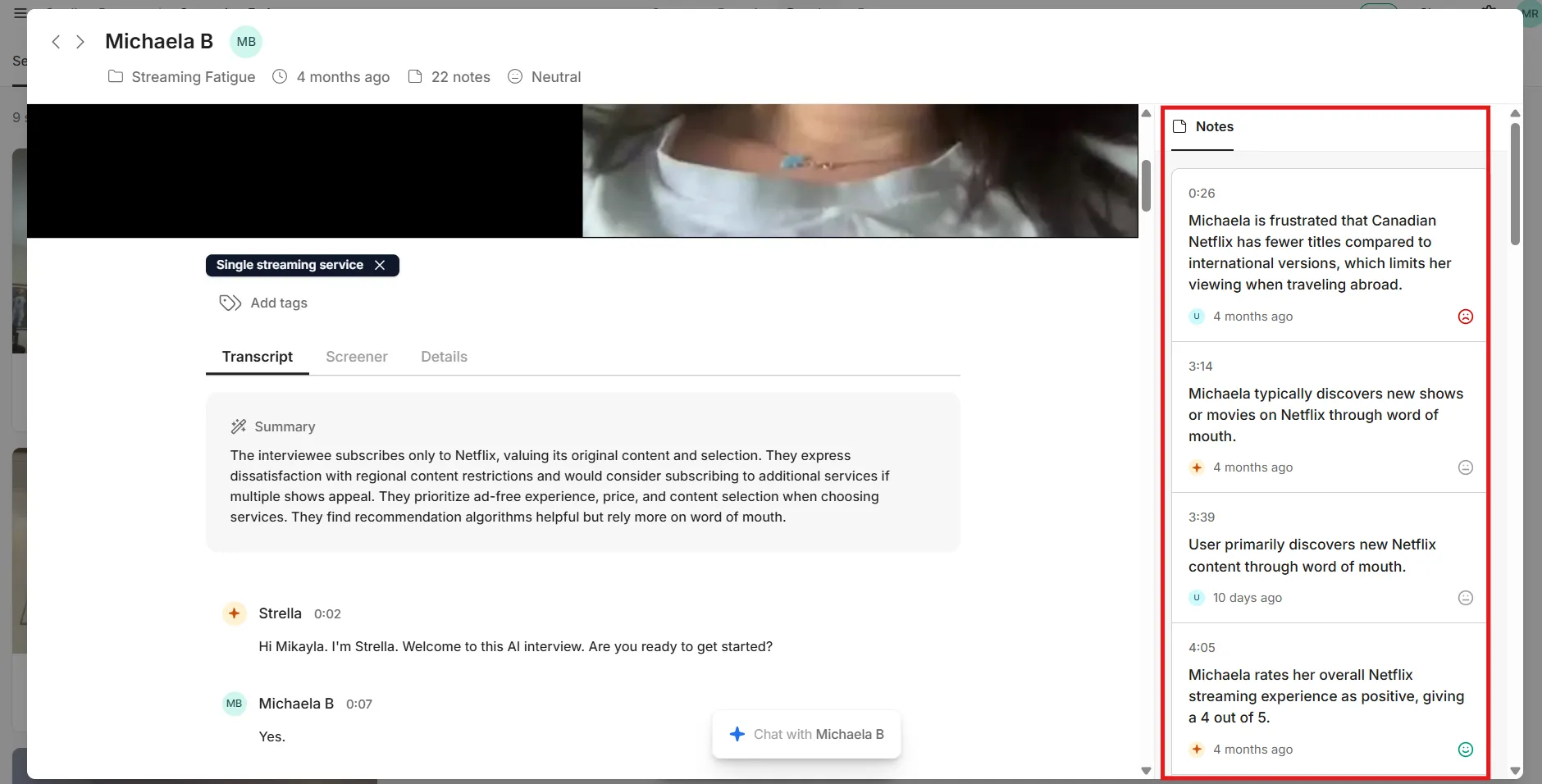Click main content scrollbar down arrow
This screenshot has height=784, width=1542.
coord(1146,771)
